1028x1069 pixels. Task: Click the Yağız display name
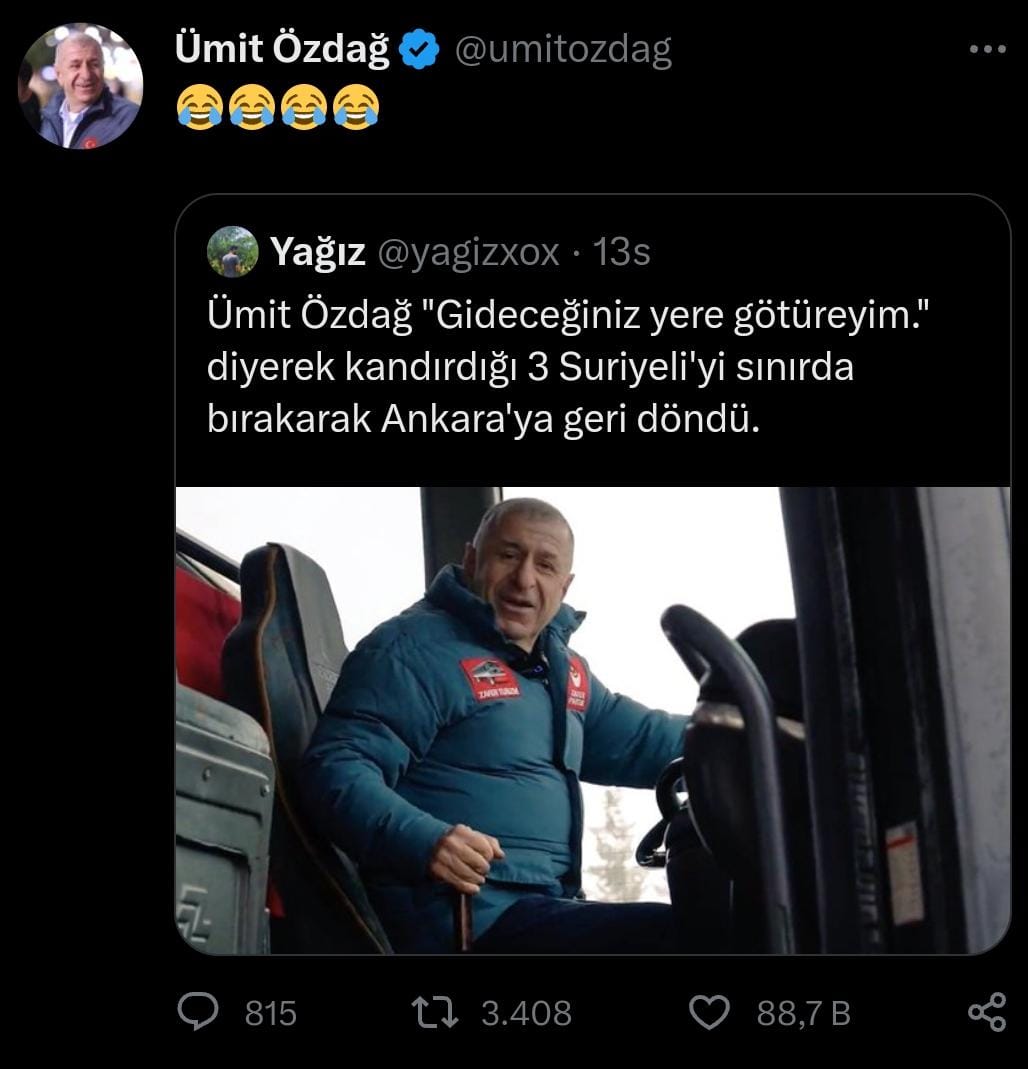click(318, 252)
